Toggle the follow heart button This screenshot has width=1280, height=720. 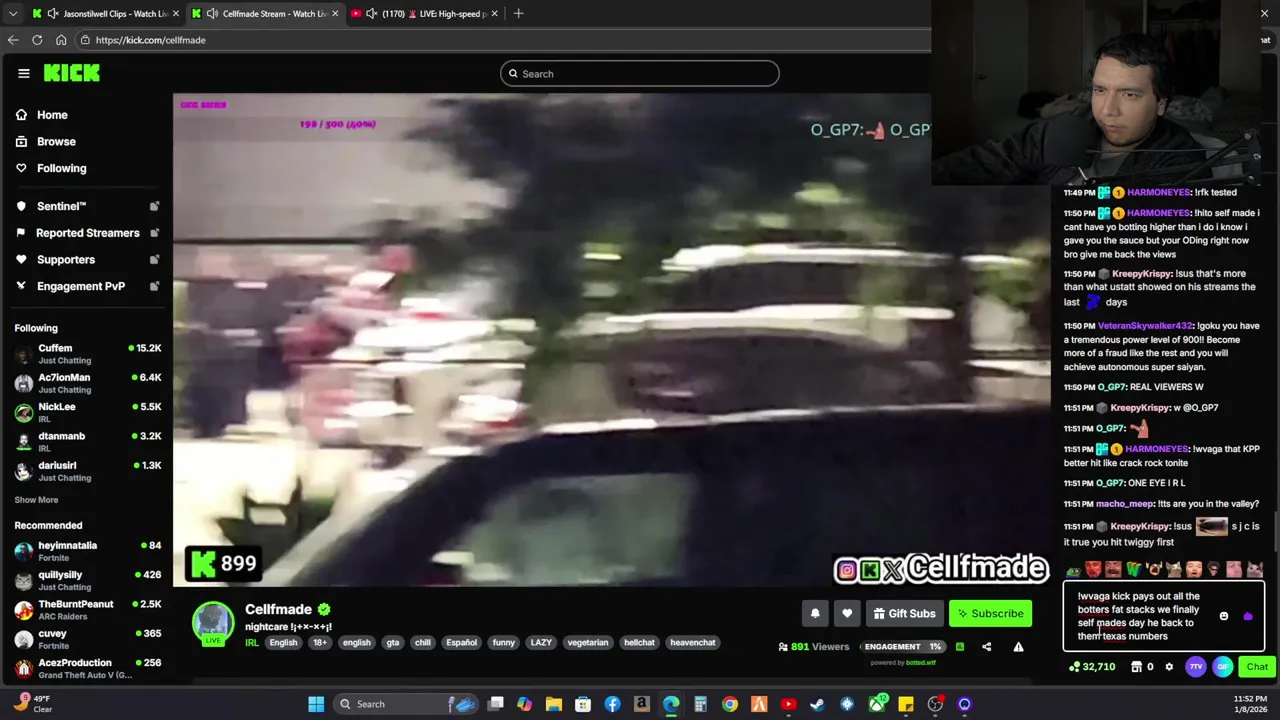click(847, 614)
